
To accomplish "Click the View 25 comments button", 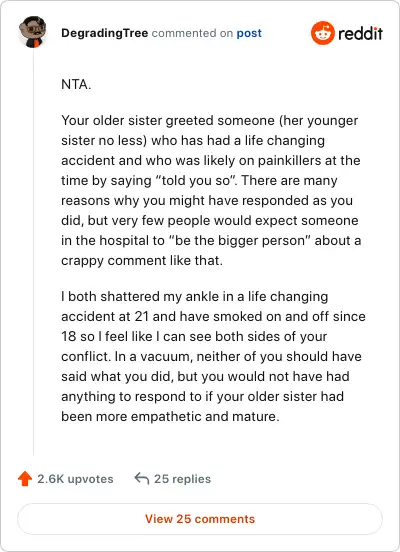I will (x=200, y=519).
